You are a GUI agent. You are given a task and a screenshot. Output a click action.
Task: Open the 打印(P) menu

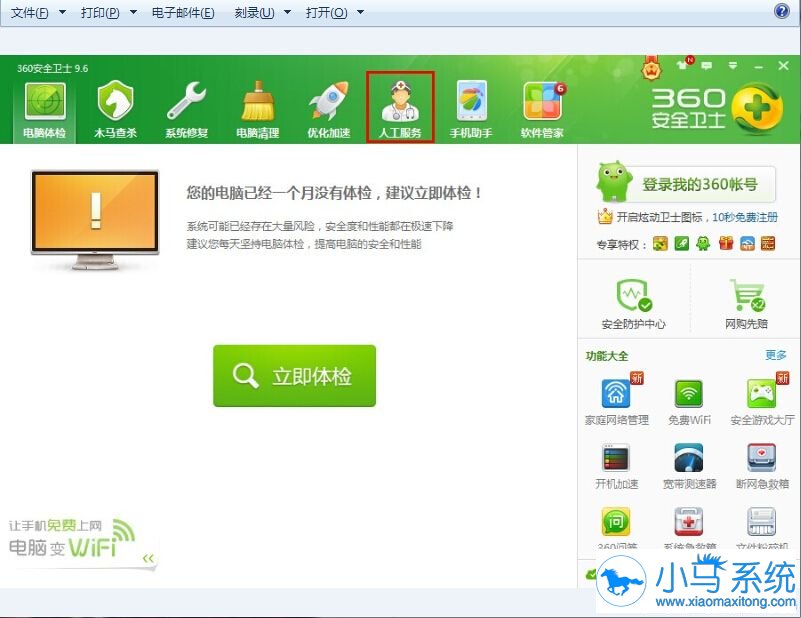tap(100, 12)
